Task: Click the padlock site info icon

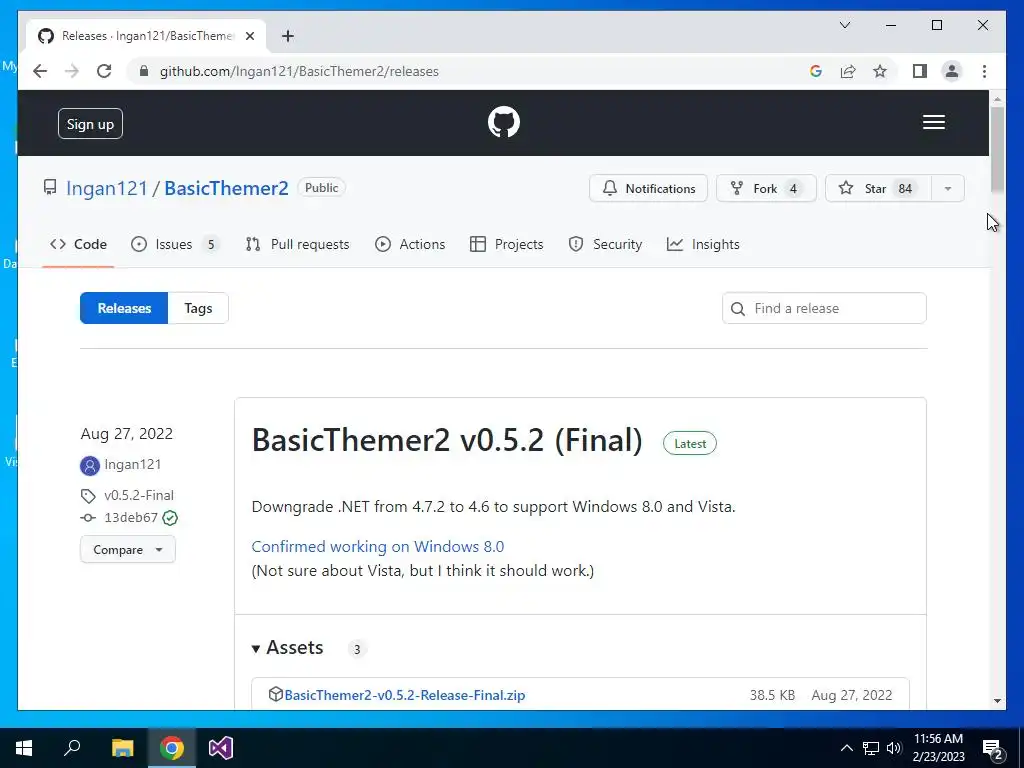Action: point(144,71)
